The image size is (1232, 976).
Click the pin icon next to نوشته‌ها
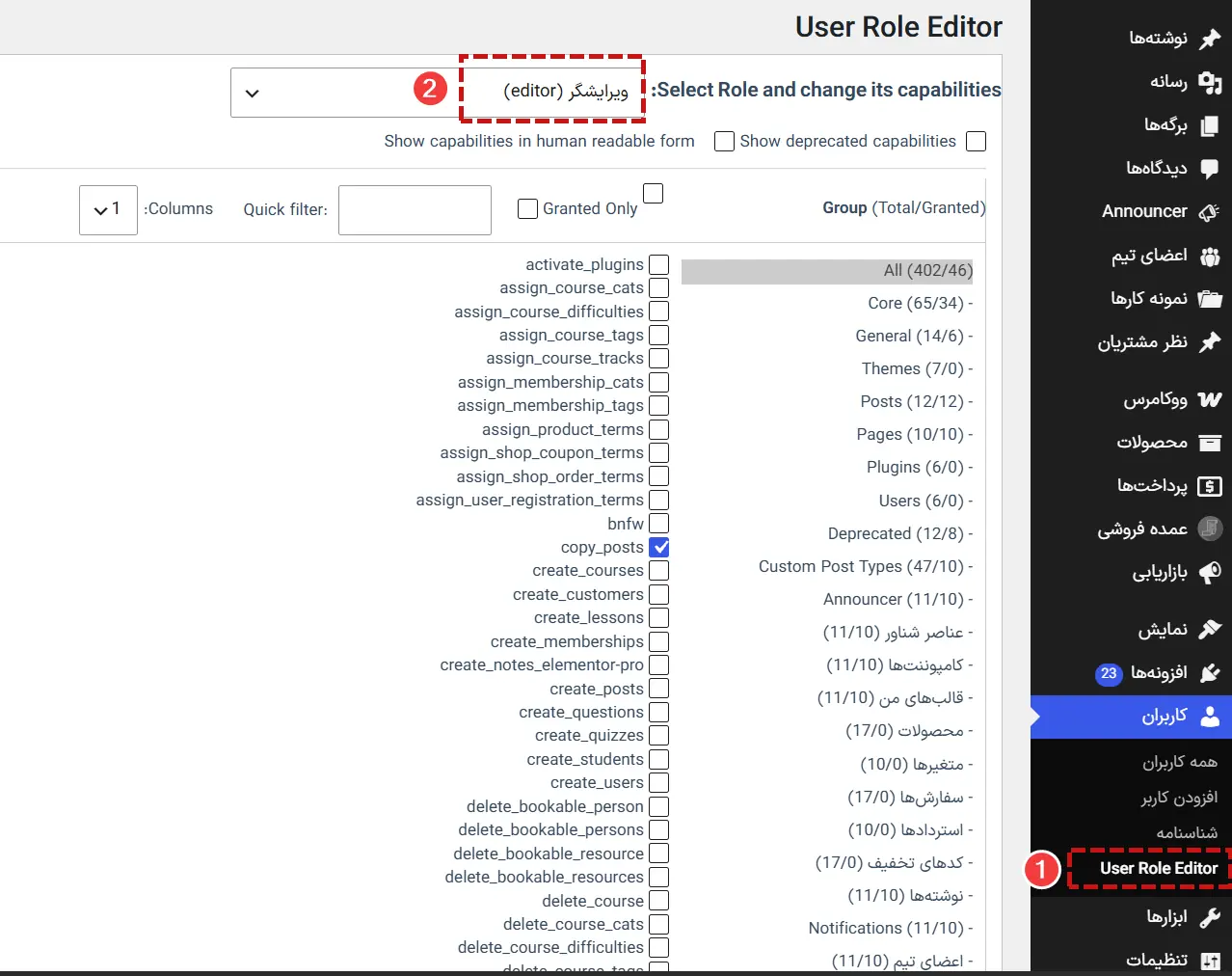(x=1210, y=39)
